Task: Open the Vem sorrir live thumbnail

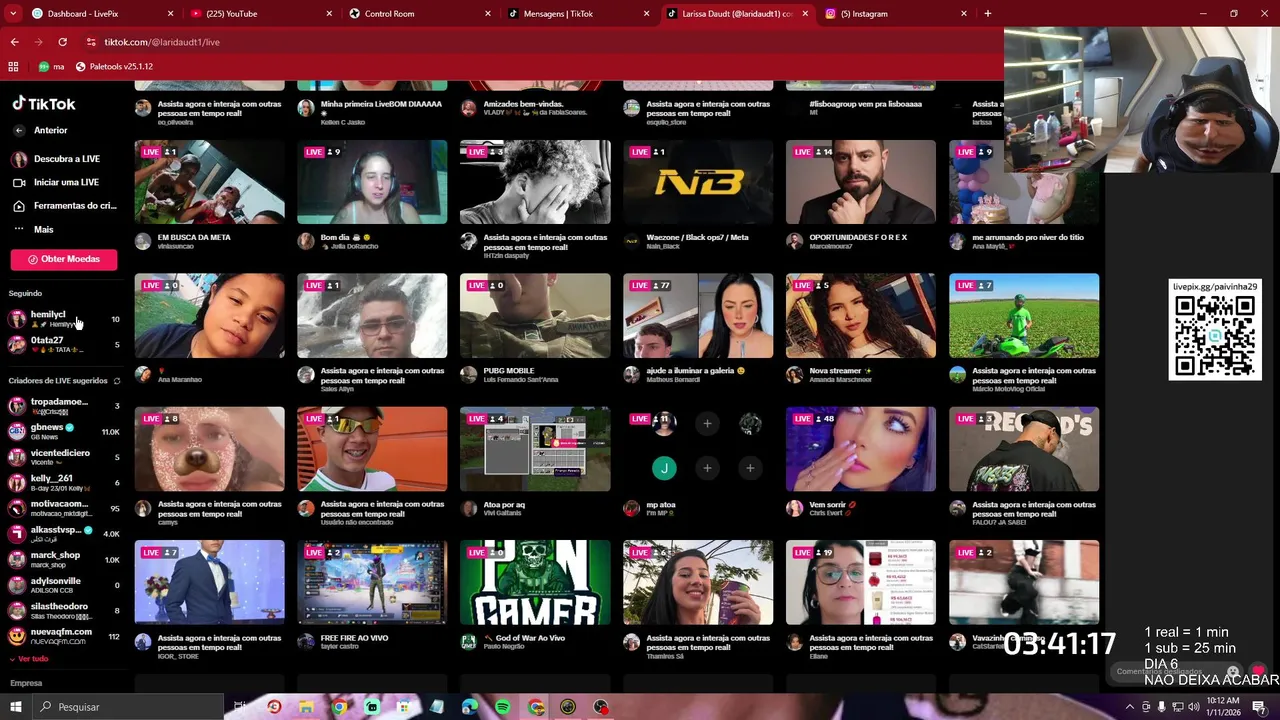Action: point(861,449)
